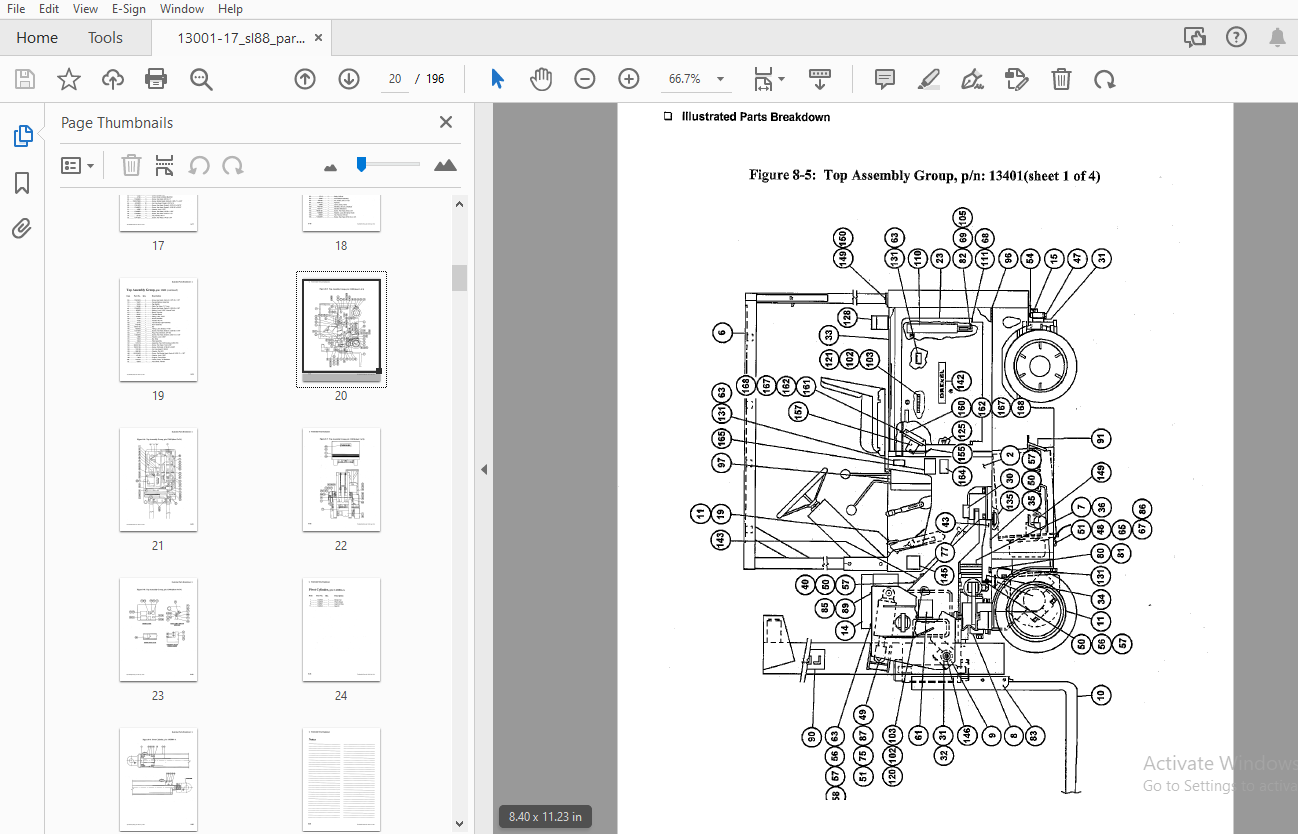Print the document using the printer icon

click(156, 79)
